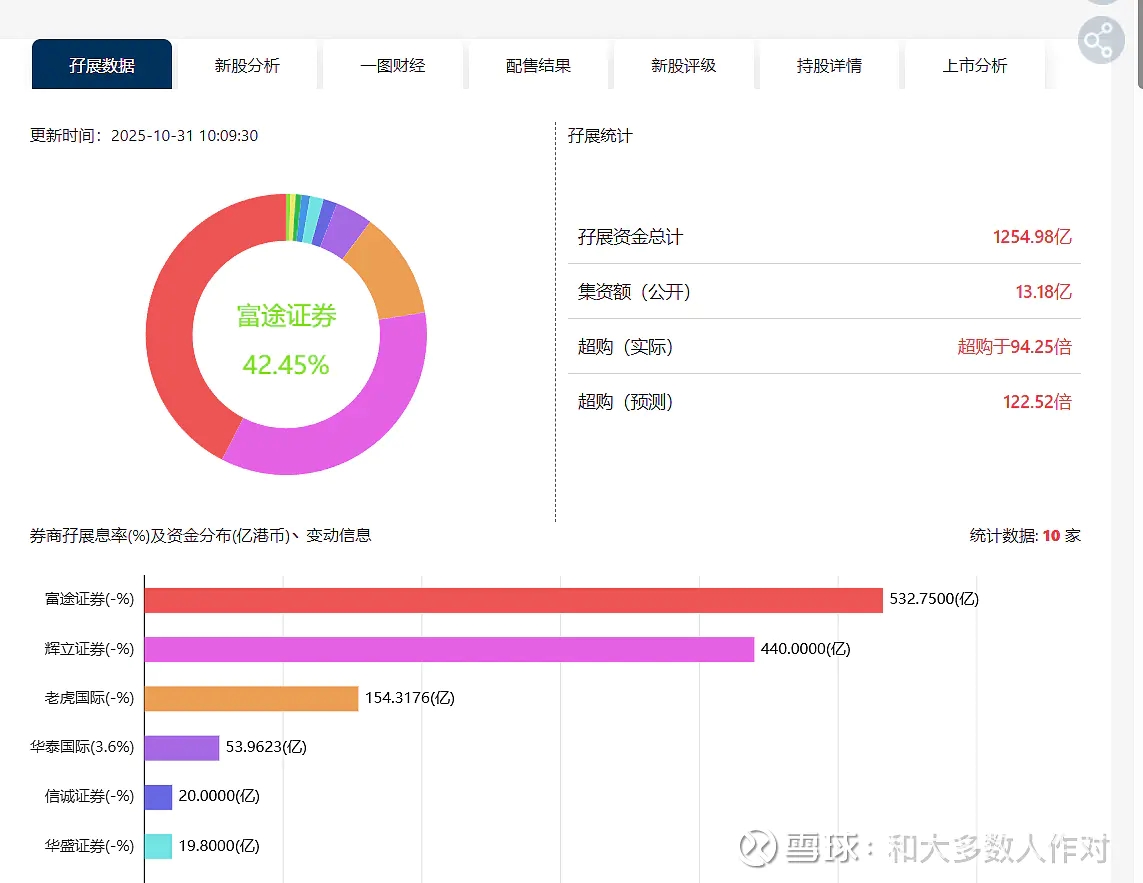Click the 孖展资金总计 row label
Viewport: 1143px width, 883px height.
point(631,237)
